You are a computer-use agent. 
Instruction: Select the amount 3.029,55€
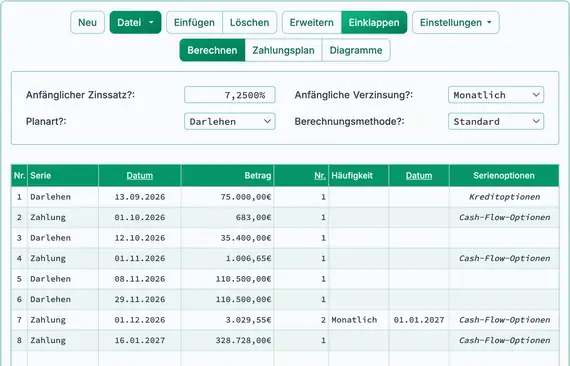[228, 320]
